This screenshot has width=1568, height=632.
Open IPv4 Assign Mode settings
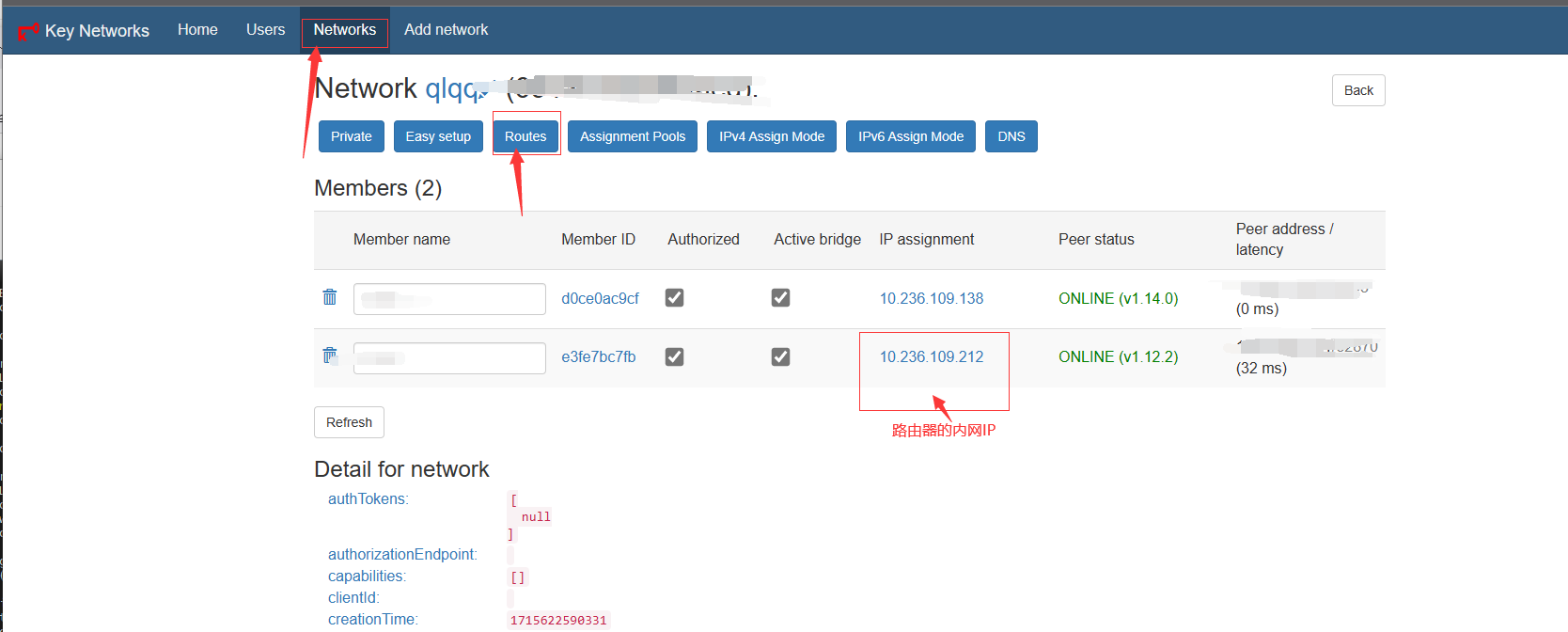point(772,136)
